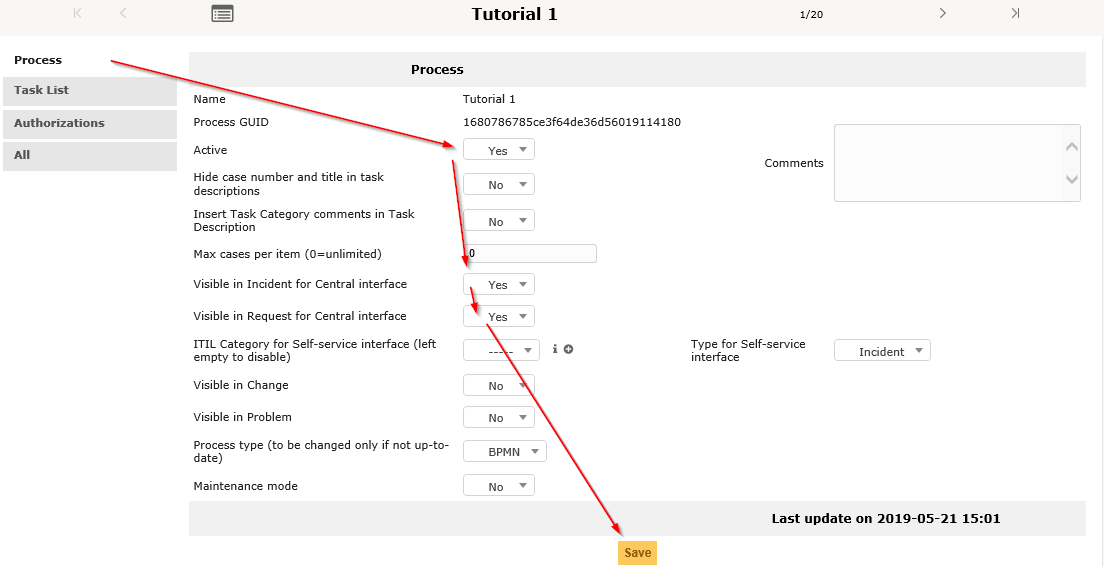Image resolution: width=1104 pixels, height=567 pixels.
Task: Change Type for Self-service interface dropdown
Action: coord(881,351)
